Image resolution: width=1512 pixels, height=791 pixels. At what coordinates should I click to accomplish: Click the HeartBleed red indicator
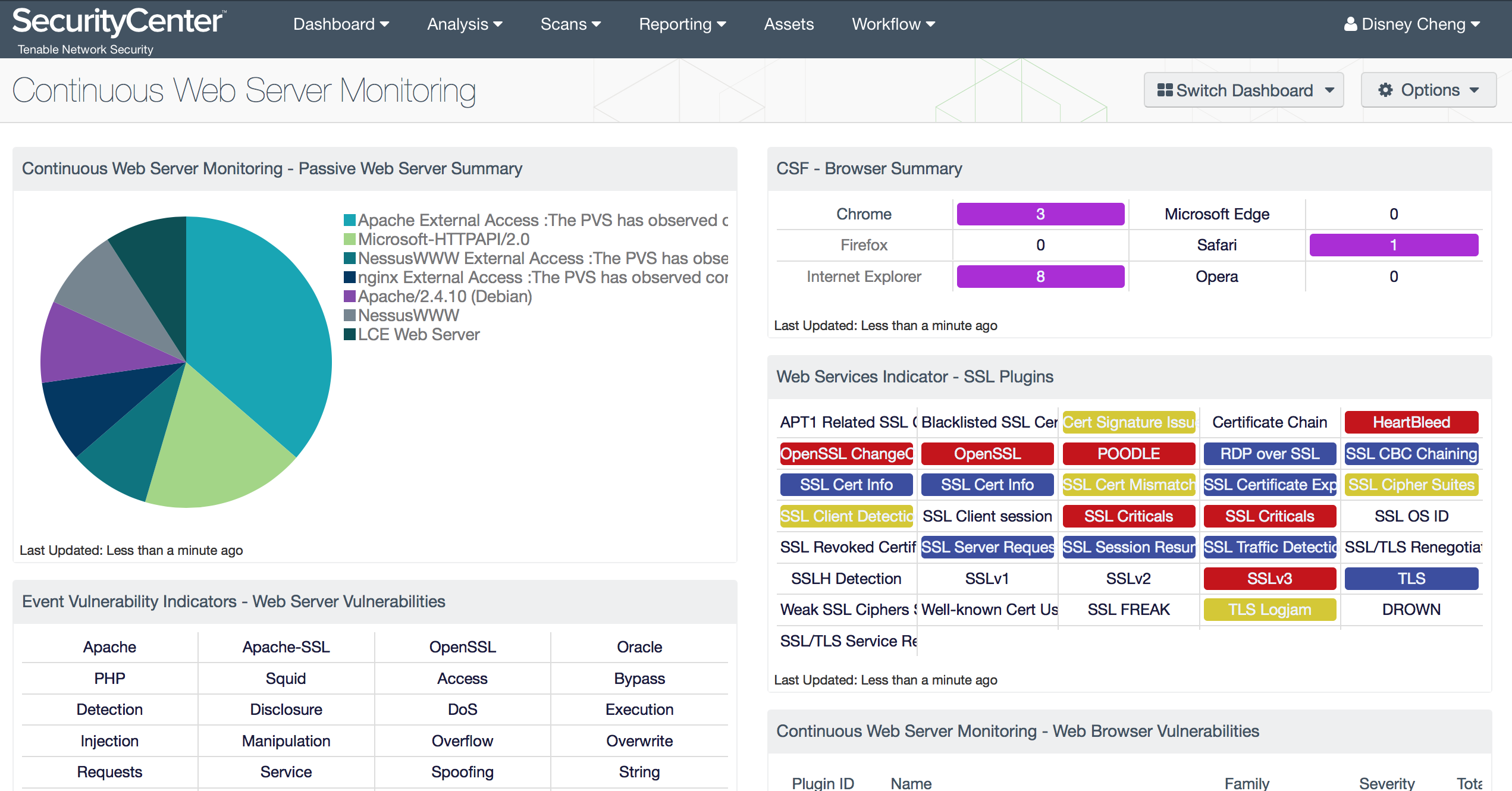tap(1411, 422)
